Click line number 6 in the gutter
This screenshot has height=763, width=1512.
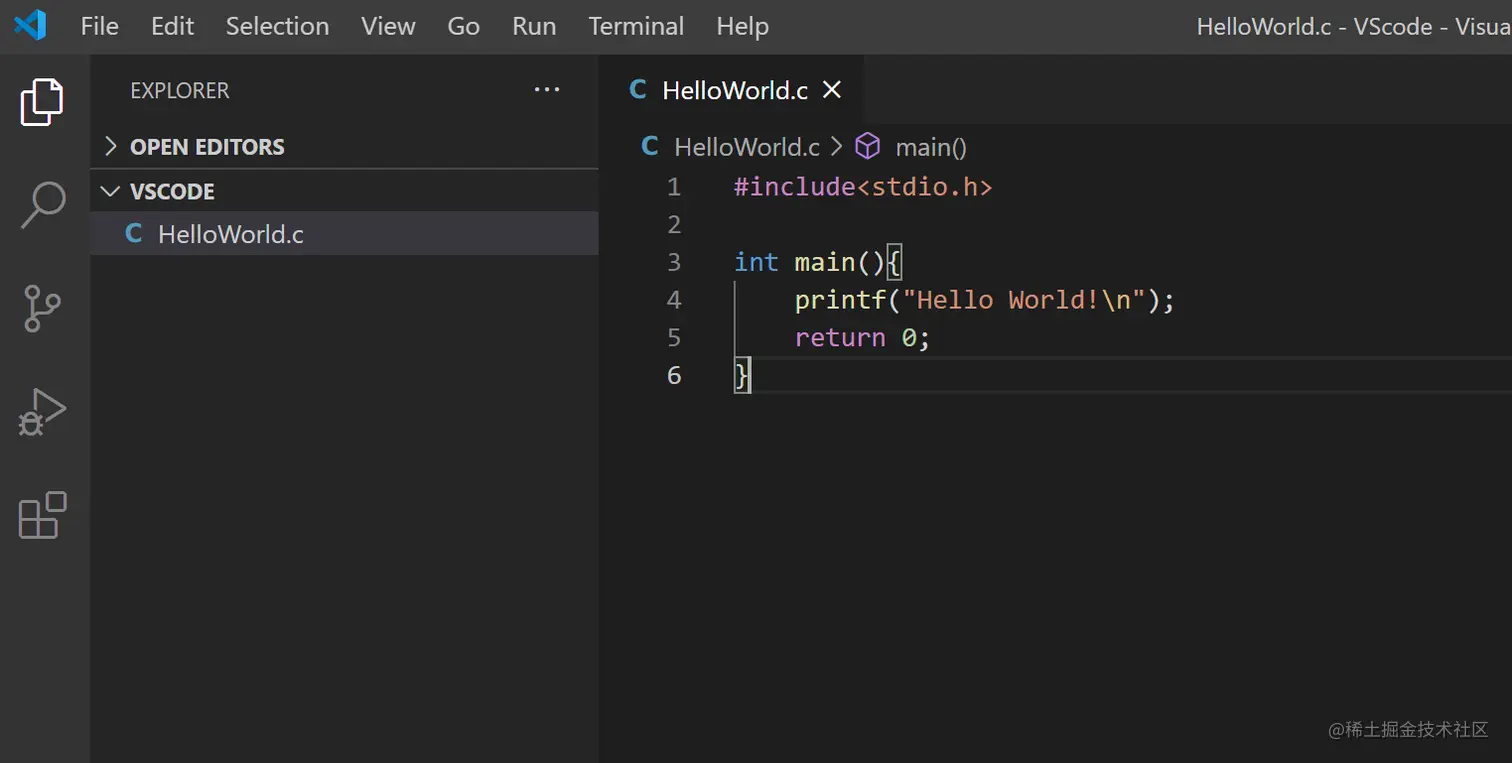(x=674, y=375)
